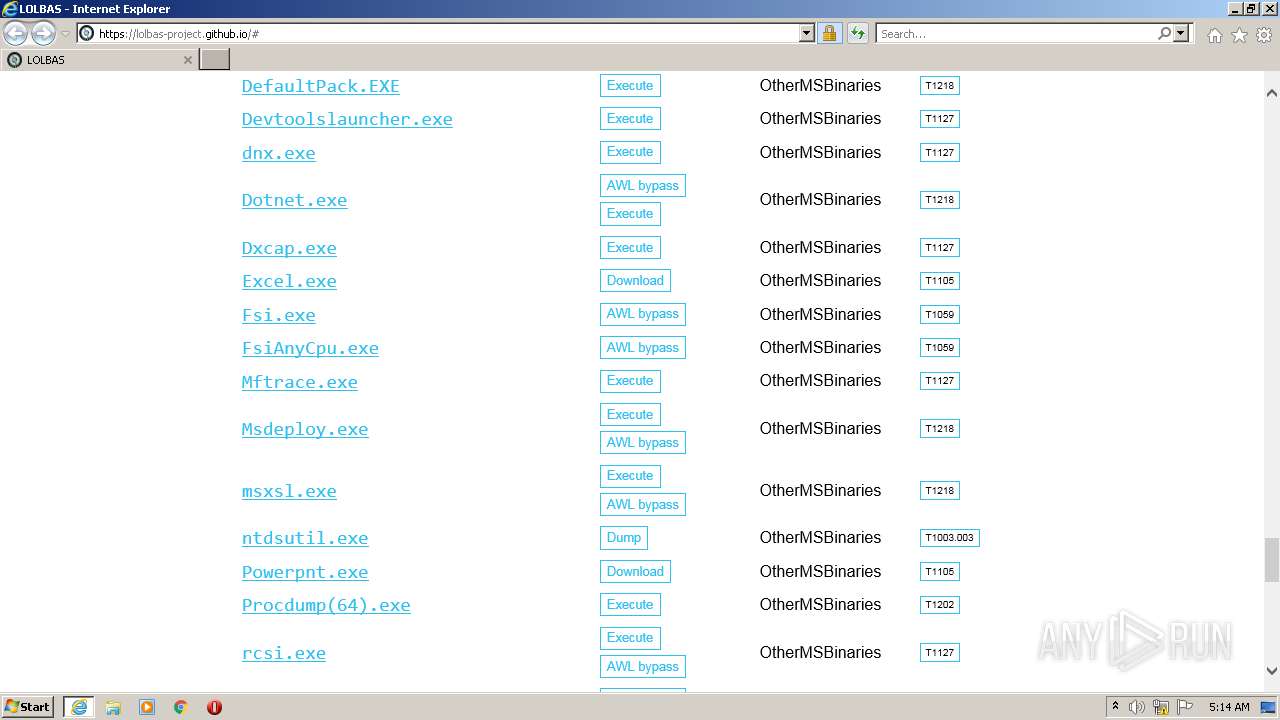This screenshot has width=1280, height=720.
Task: View the security lock report icon
Action: click(829, 33)
